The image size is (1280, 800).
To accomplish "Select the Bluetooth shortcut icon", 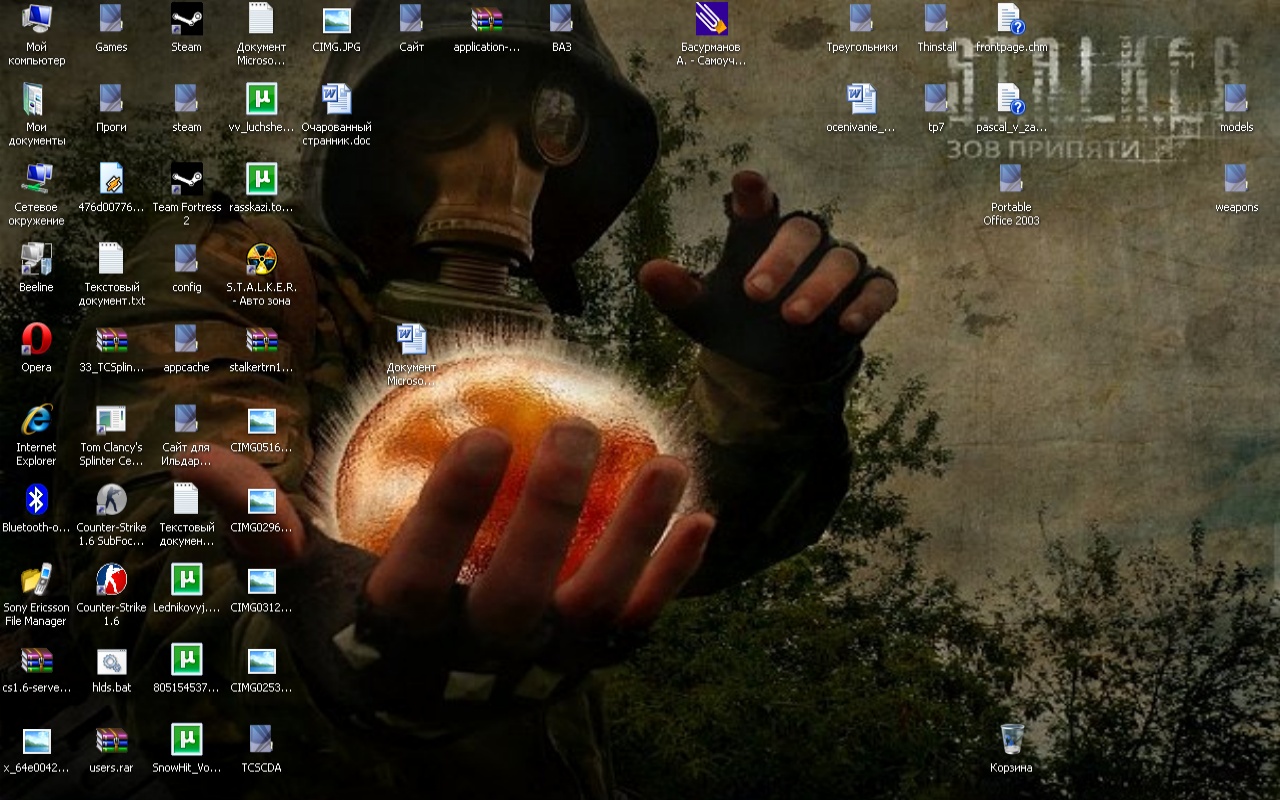I will click(x=37, y=498).
